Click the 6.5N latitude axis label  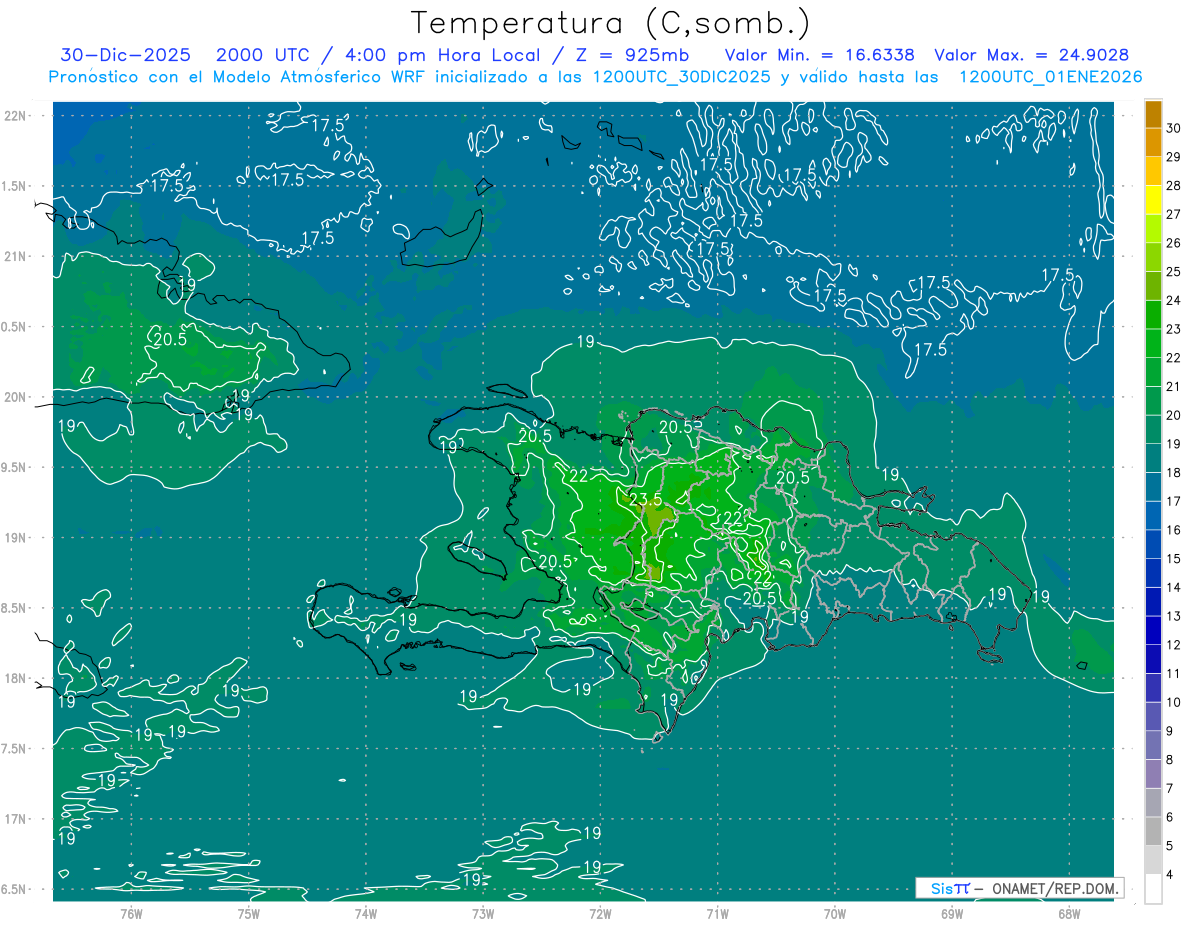(x=15, y=889)
